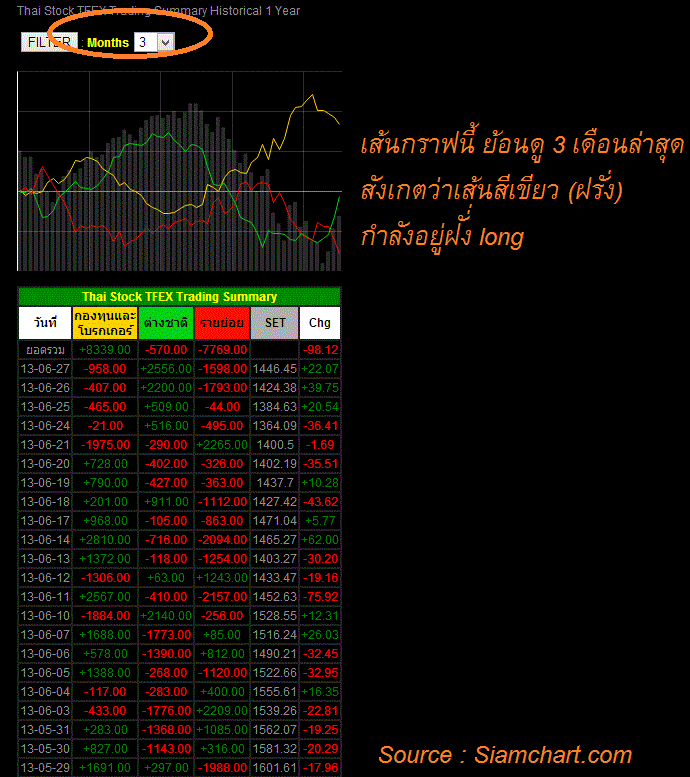Select the date cell 13-06-07
The width and height of the screenshot is (690, 777).
click(x=45, y=635)
